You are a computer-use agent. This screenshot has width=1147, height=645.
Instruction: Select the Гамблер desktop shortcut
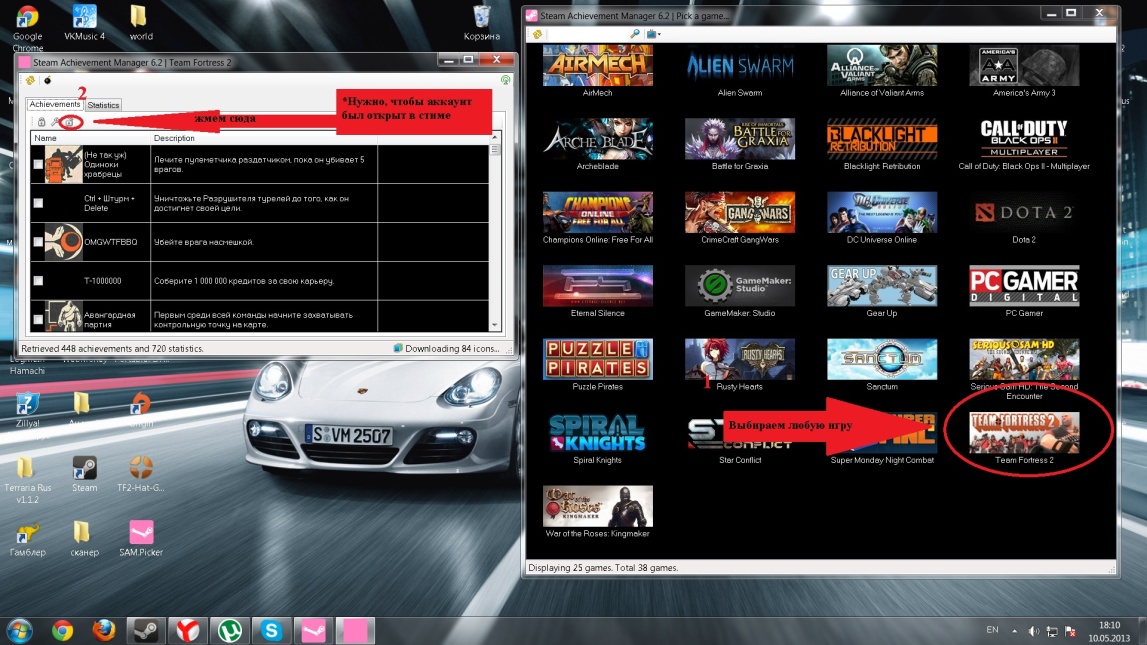[27, 538]
